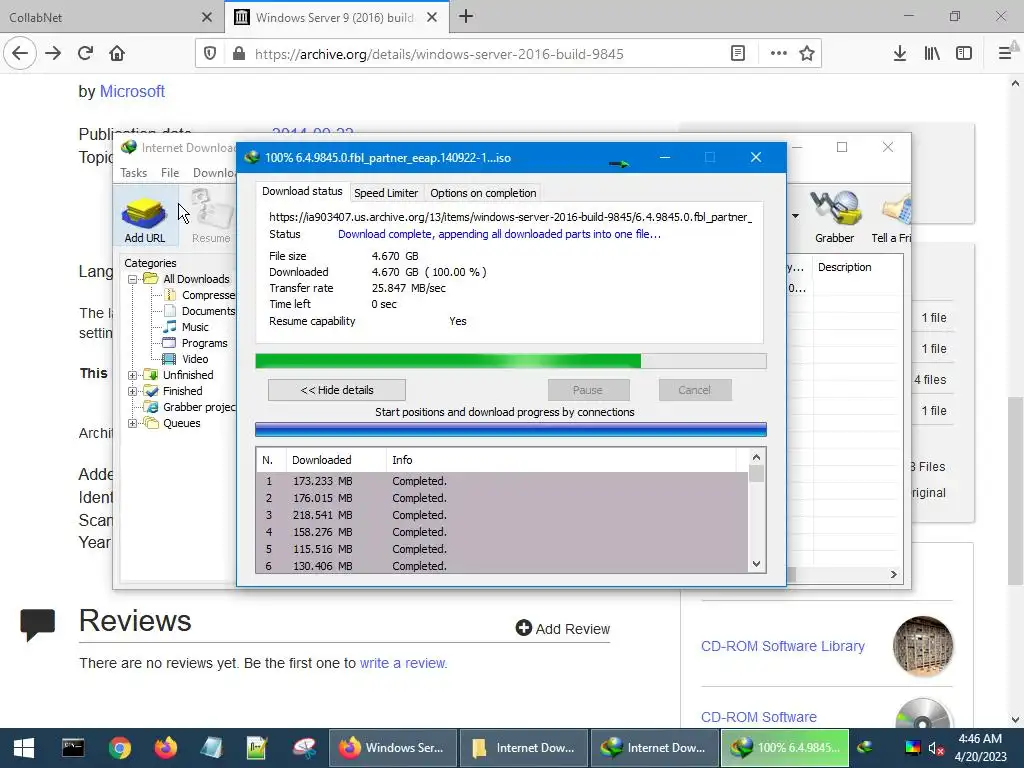Select the Compressed category folder icon
1024x768 pixels.
pos(170,295)
